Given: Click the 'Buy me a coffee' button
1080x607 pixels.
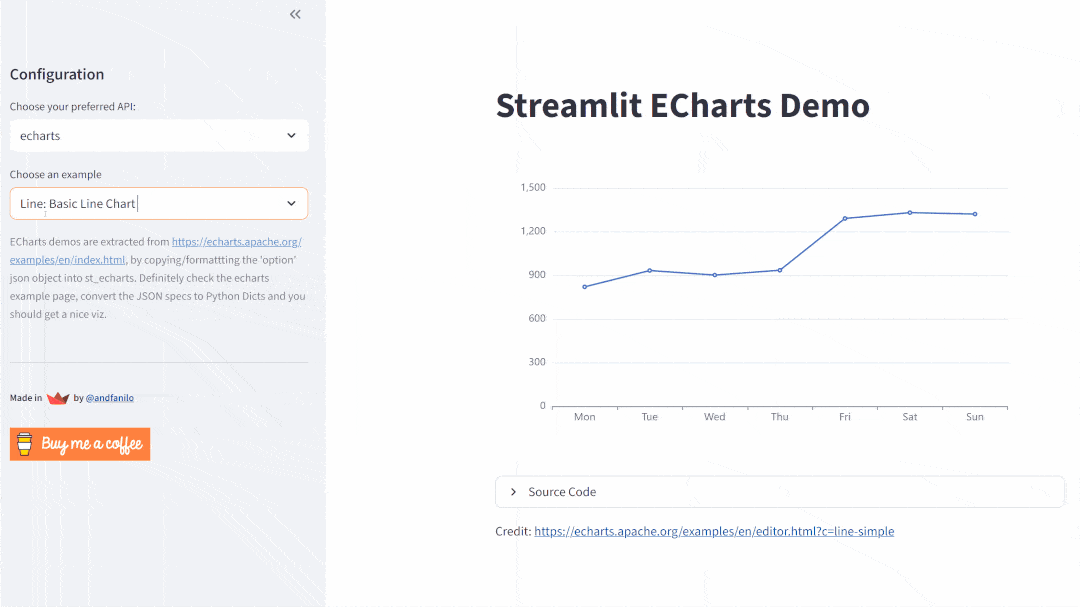Looking at the screenshot, I should point(80,444).
